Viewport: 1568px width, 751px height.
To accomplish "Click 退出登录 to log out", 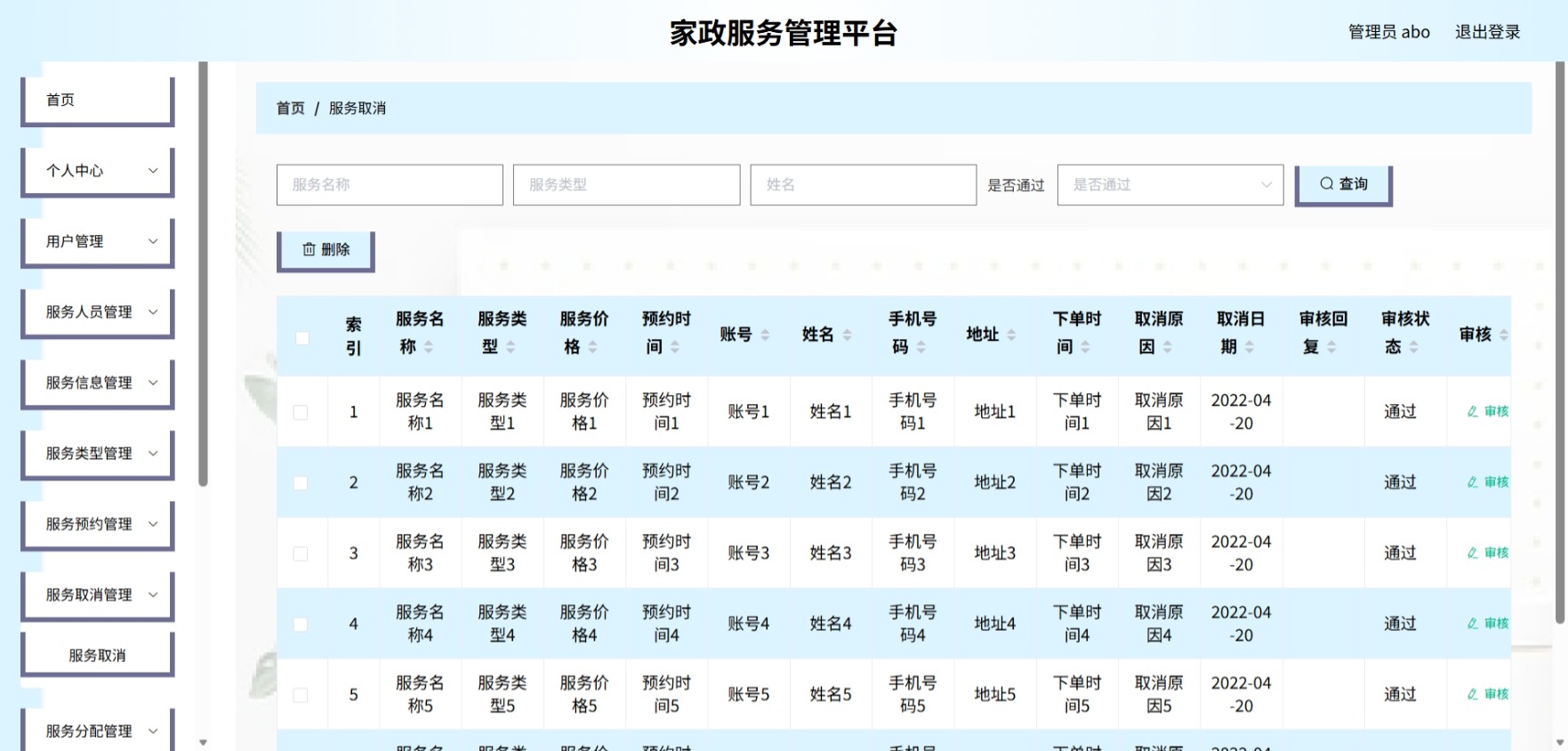I will [1487, 32].
